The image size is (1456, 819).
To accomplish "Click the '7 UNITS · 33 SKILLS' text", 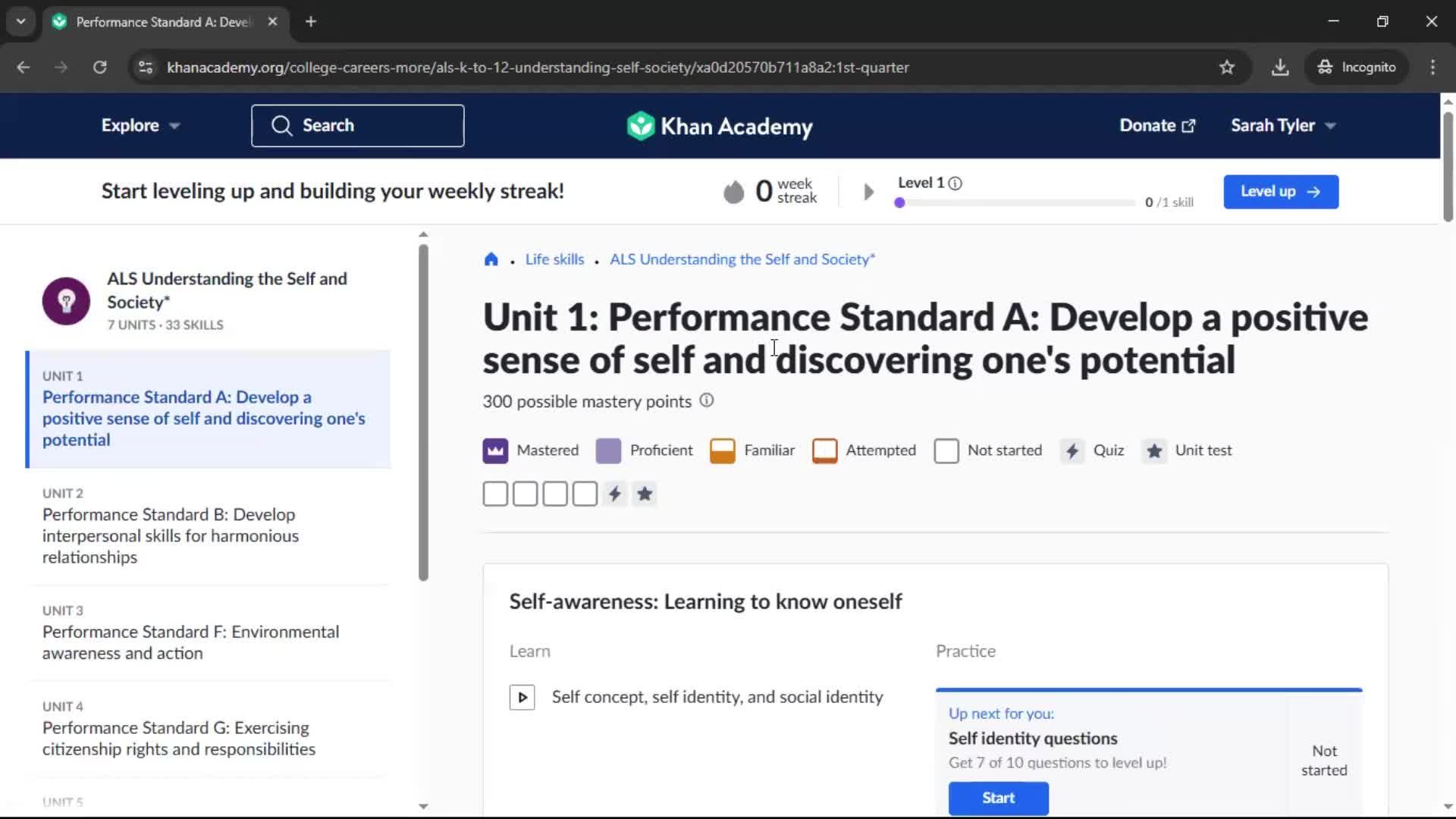I will coord(165,325).
